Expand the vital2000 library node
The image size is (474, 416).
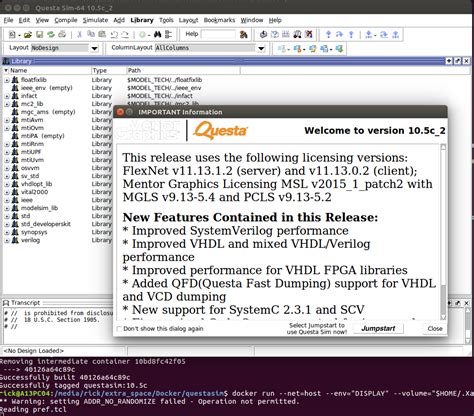click(x=7, y=192)
